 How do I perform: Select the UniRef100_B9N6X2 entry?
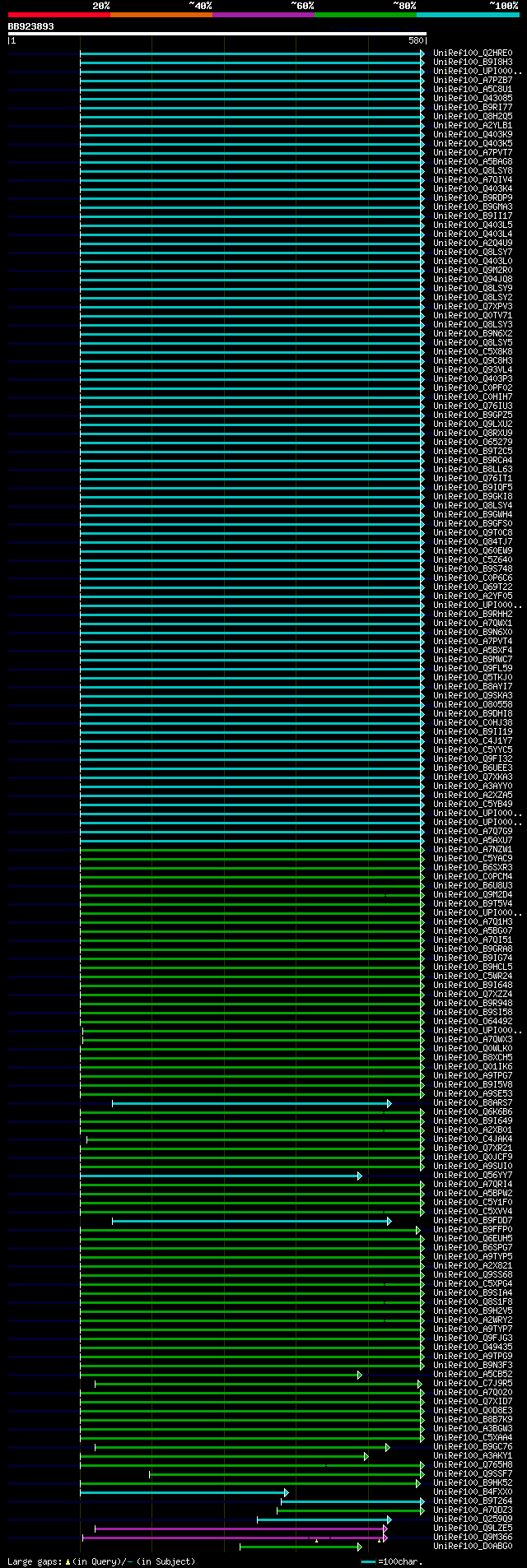pos(473,334)
